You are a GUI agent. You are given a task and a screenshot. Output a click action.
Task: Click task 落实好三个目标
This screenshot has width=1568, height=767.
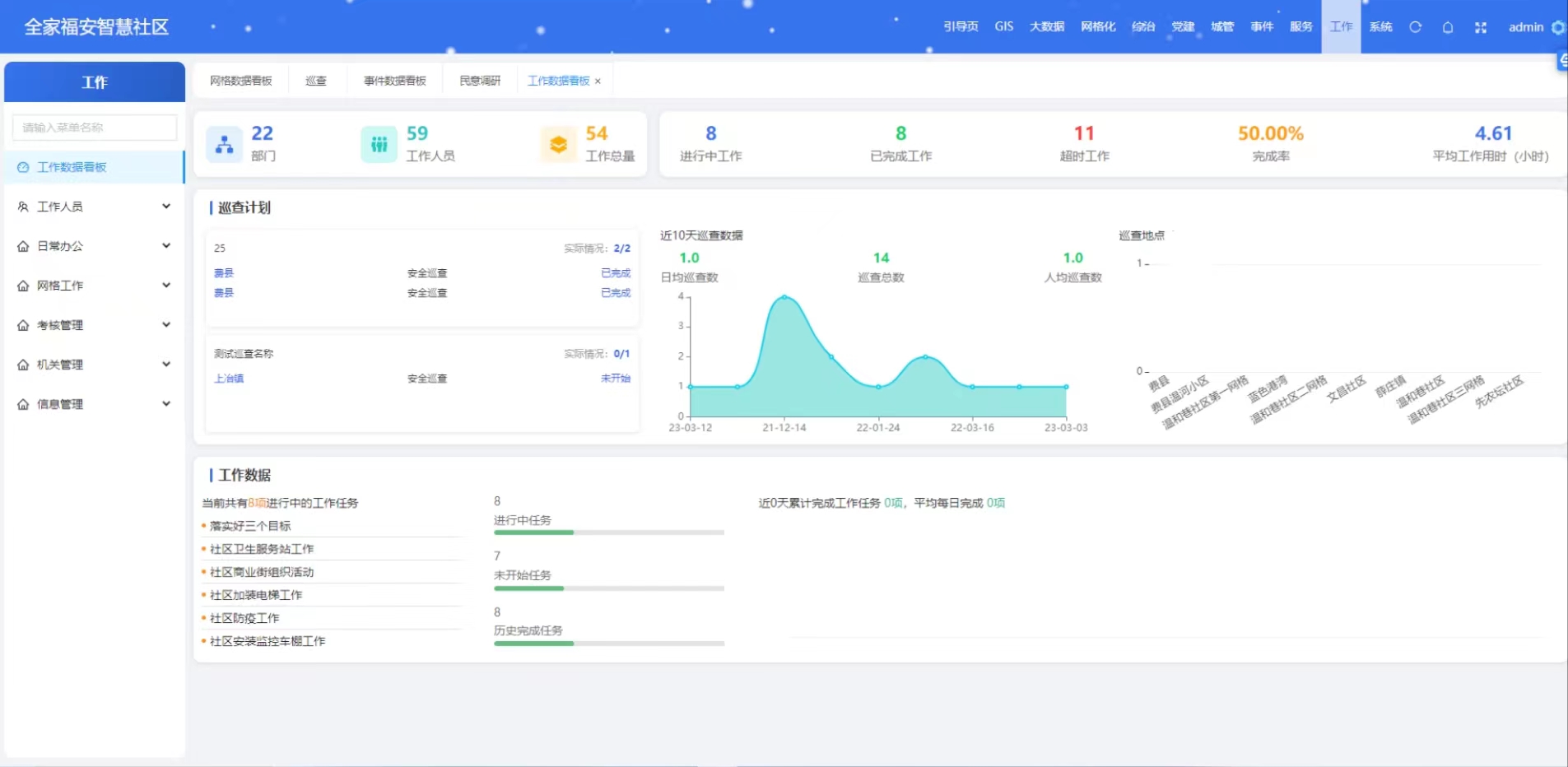pos(250,526)
